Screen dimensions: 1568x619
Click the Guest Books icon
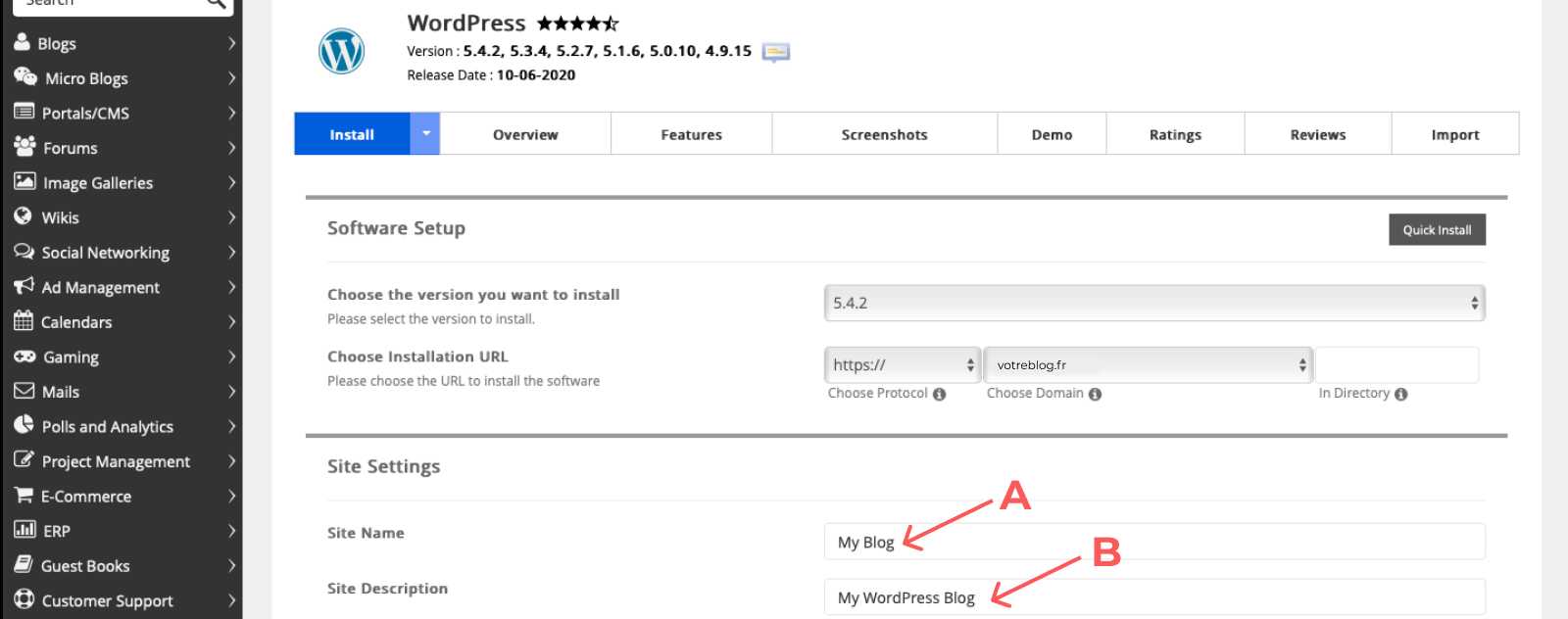click(x=24, y=564)
